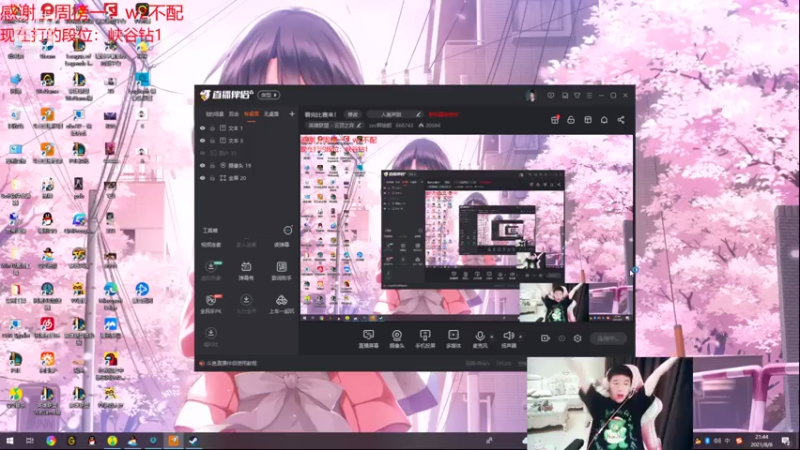Hide the 摄像头 19 layer
This screenshot has height=450, width=800.
point(203,165)
